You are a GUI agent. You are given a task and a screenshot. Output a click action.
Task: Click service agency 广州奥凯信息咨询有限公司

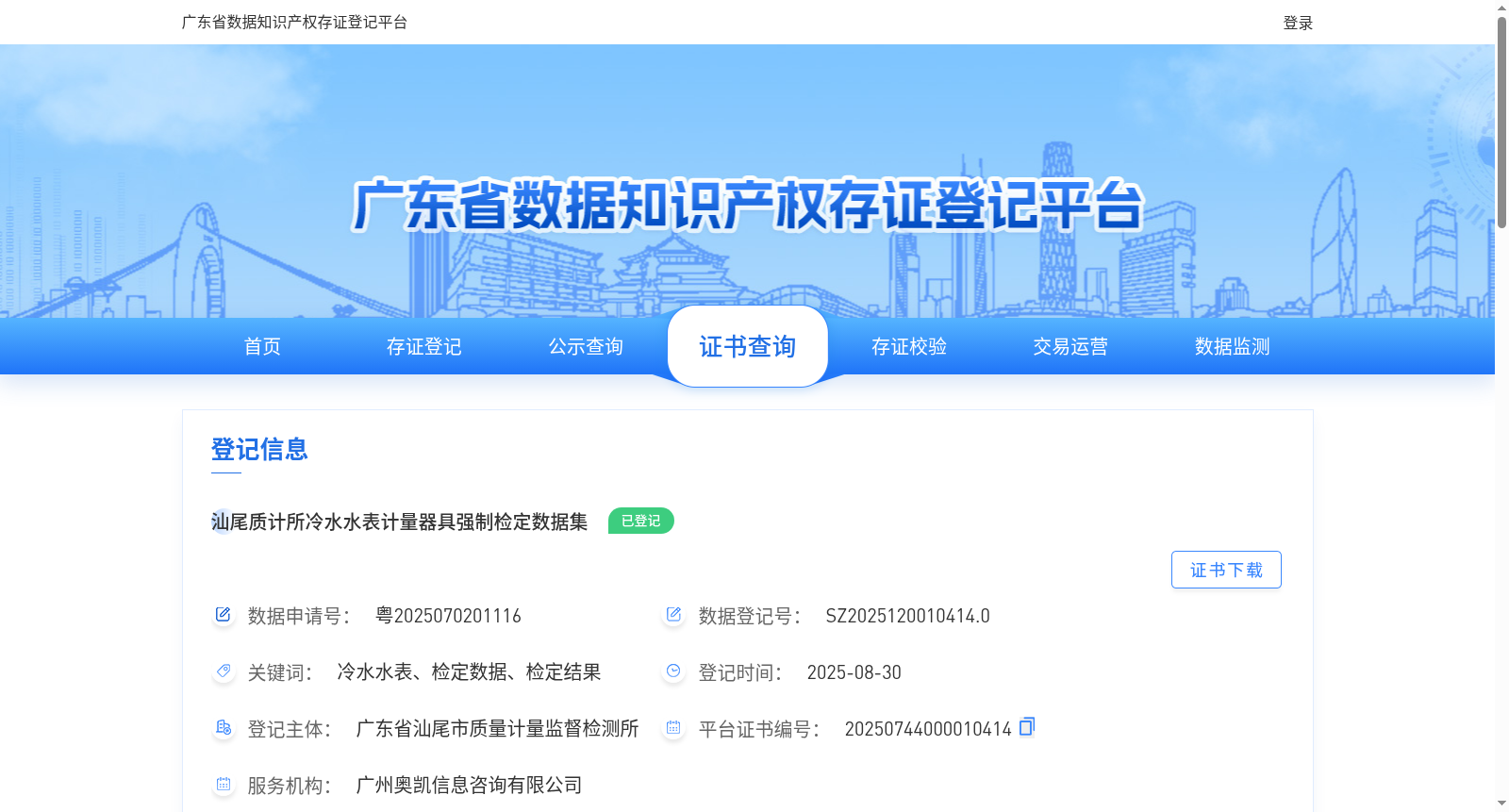469,786
